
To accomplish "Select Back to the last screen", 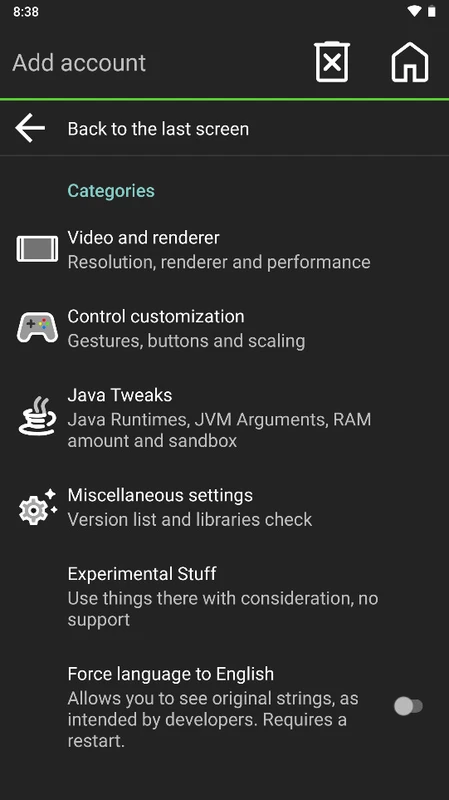I will click(x=224, y=128).
